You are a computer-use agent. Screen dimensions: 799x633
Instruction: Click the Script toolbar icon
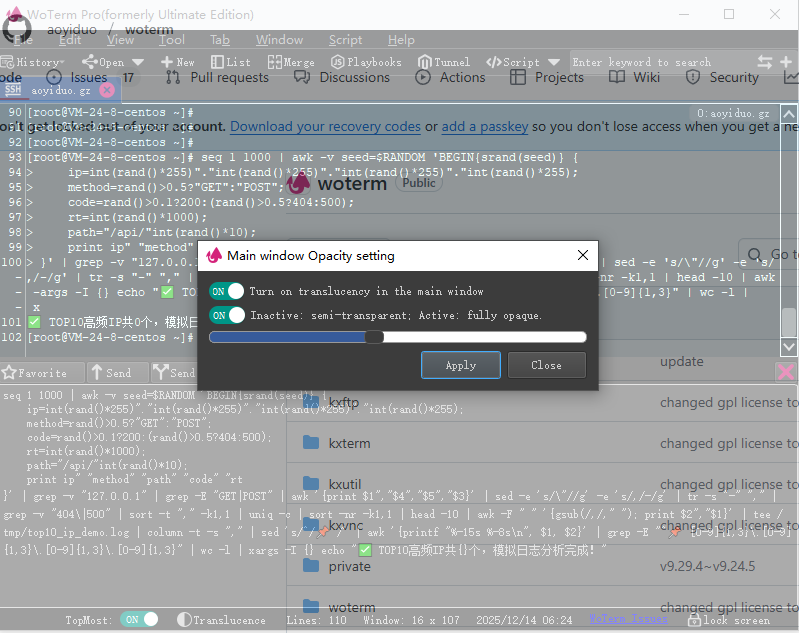coord(512,62)
